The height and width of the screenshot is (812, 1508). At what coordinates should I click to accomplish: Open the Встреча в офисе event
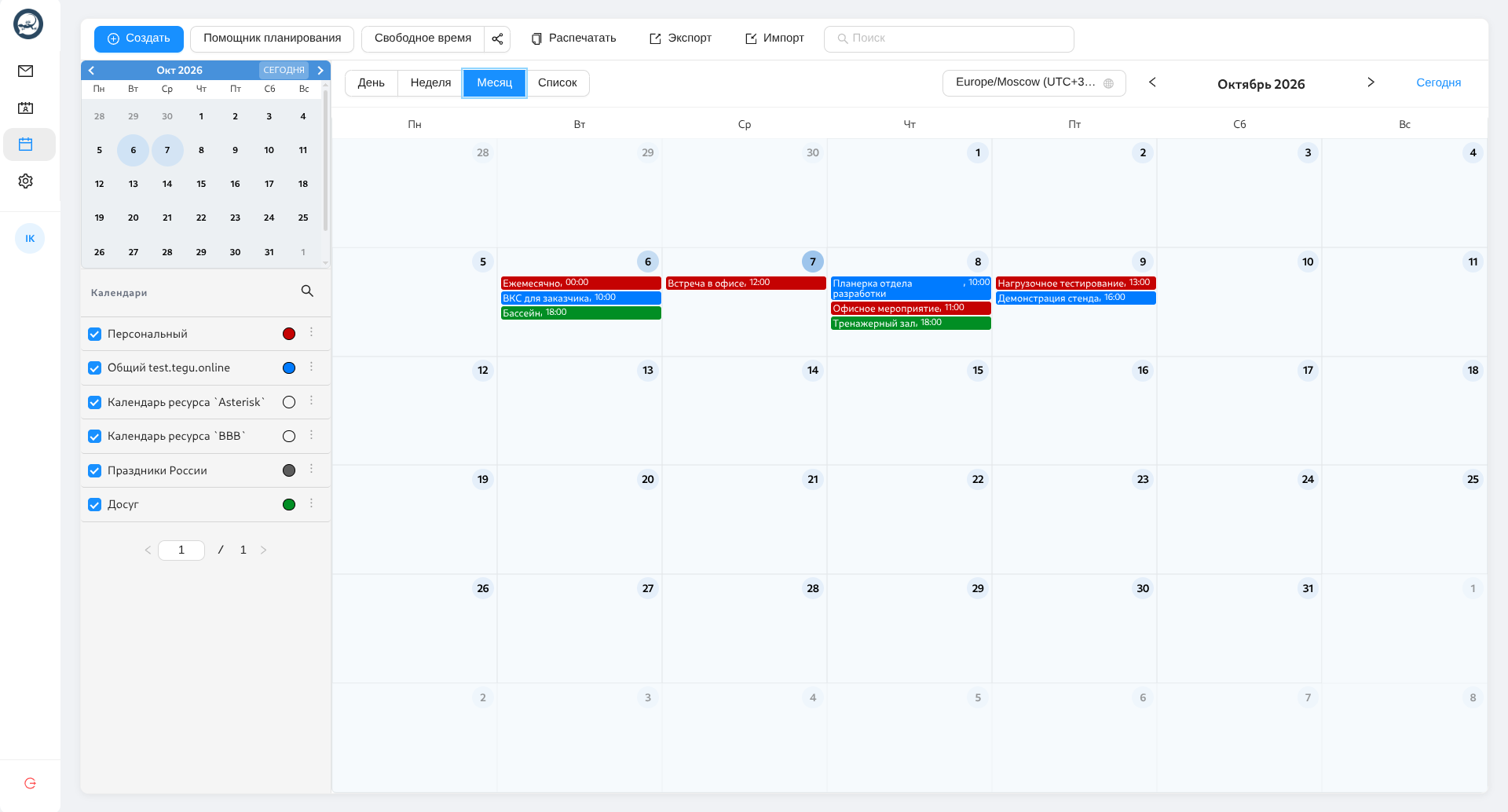(745, 283)
